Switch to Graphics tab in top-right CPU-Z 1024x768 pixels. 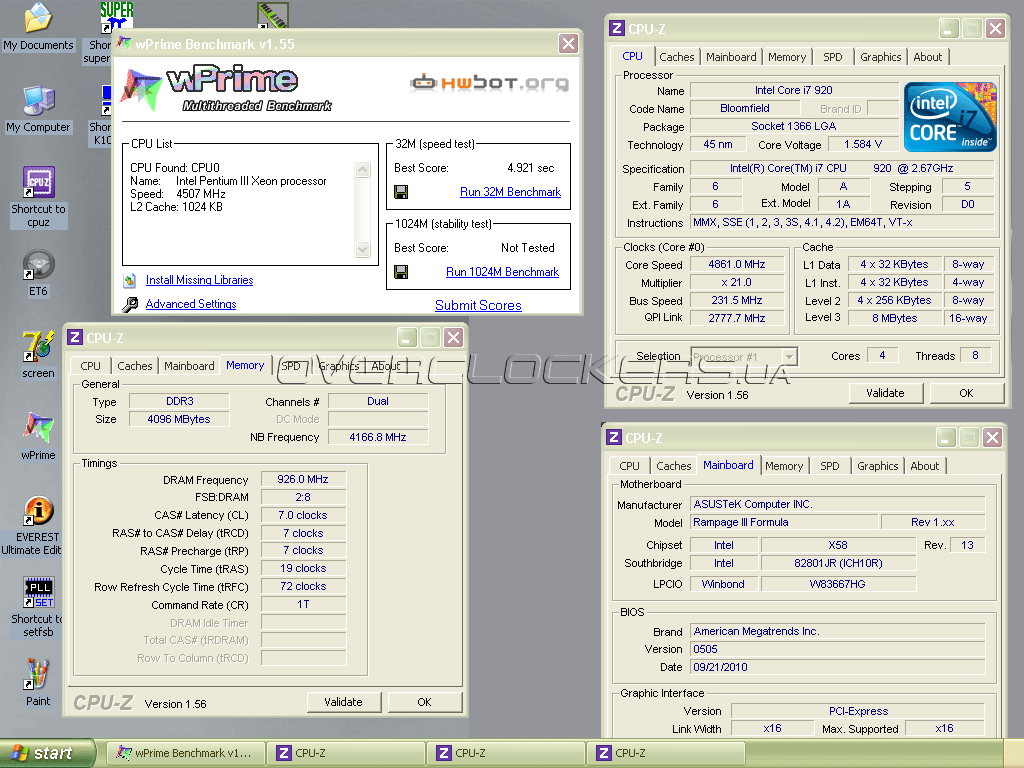[880, 57]
